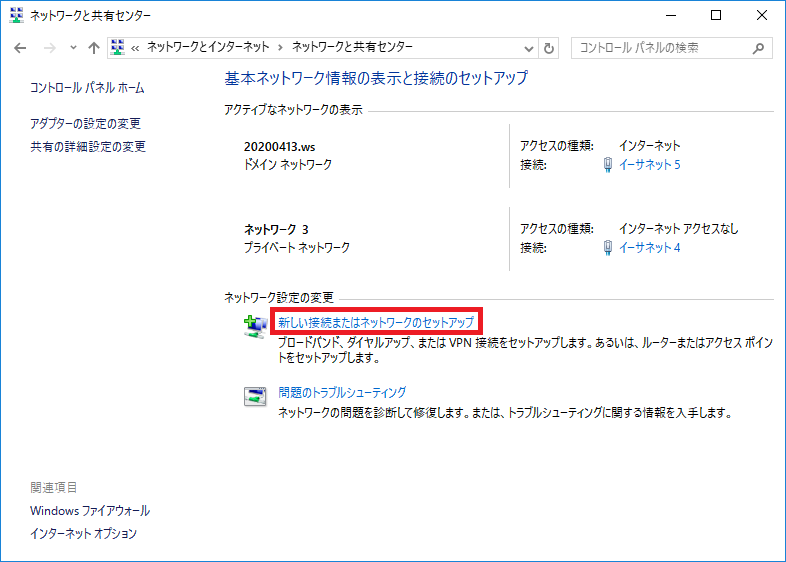Viewport: 786px width, 562px height.
Task: Minimize the window
Action: pyautogui.click(x=671, y=16)
